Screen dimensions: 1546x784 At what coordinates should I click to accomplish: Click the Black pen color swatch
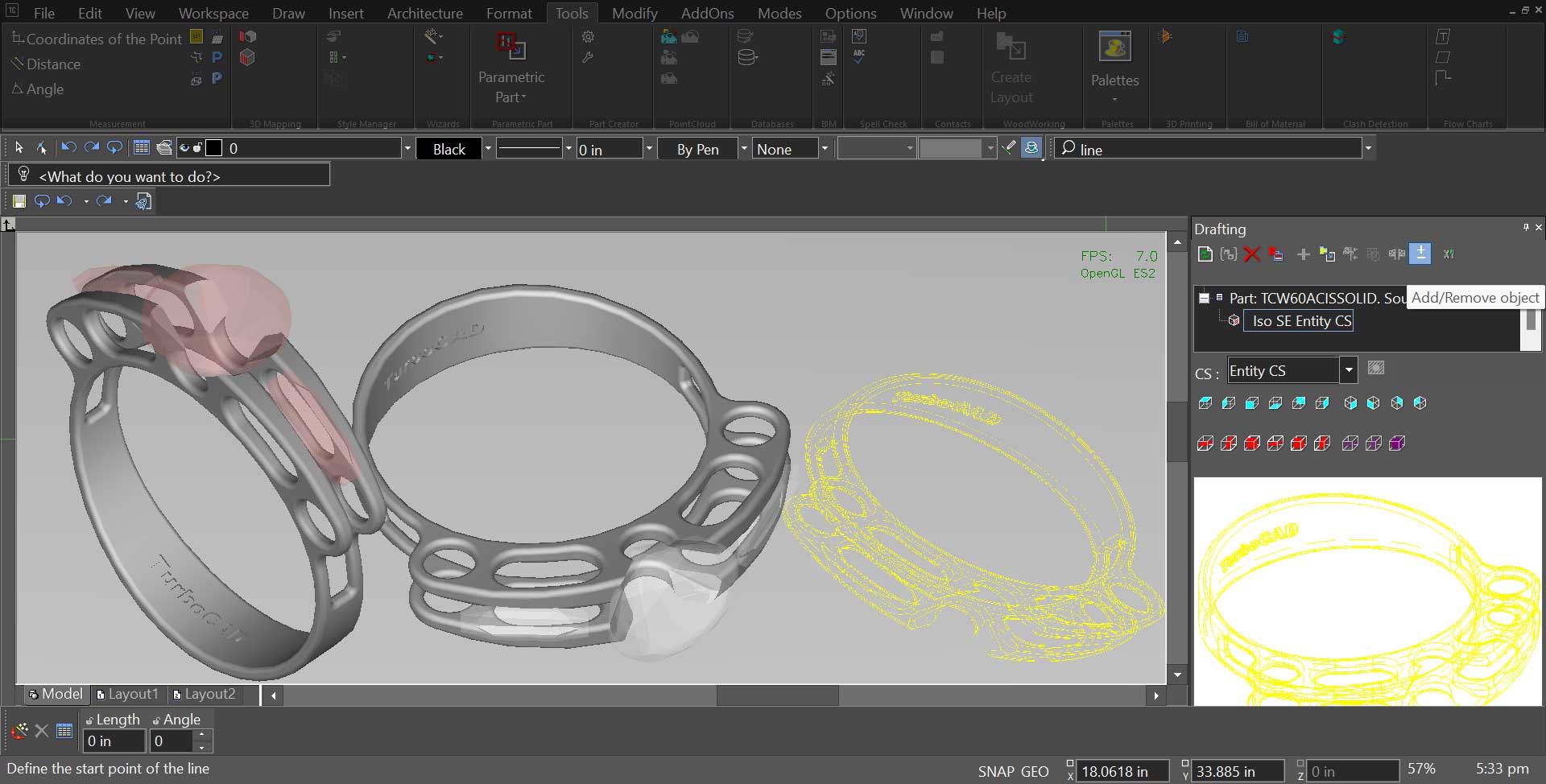[449, 149]
